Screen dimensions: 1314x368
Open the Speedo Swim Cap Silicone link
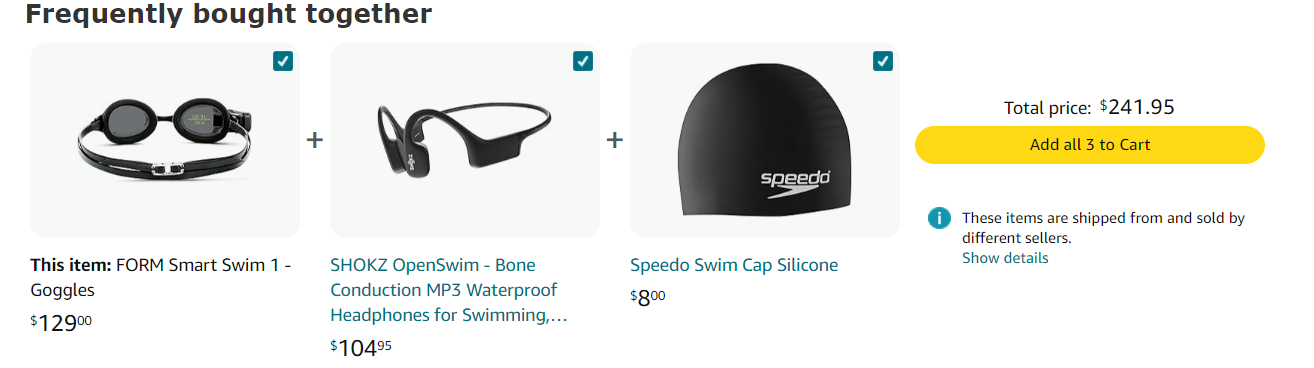(734, 265)
